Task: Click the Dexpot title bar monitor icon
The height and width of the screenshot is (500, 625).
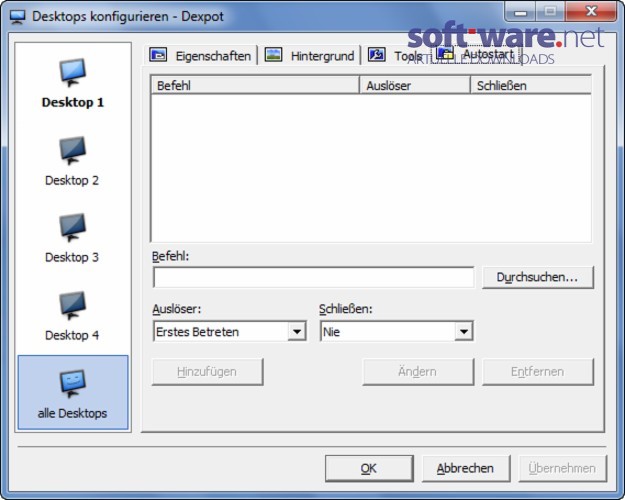Action: click(x=18, y=17)
